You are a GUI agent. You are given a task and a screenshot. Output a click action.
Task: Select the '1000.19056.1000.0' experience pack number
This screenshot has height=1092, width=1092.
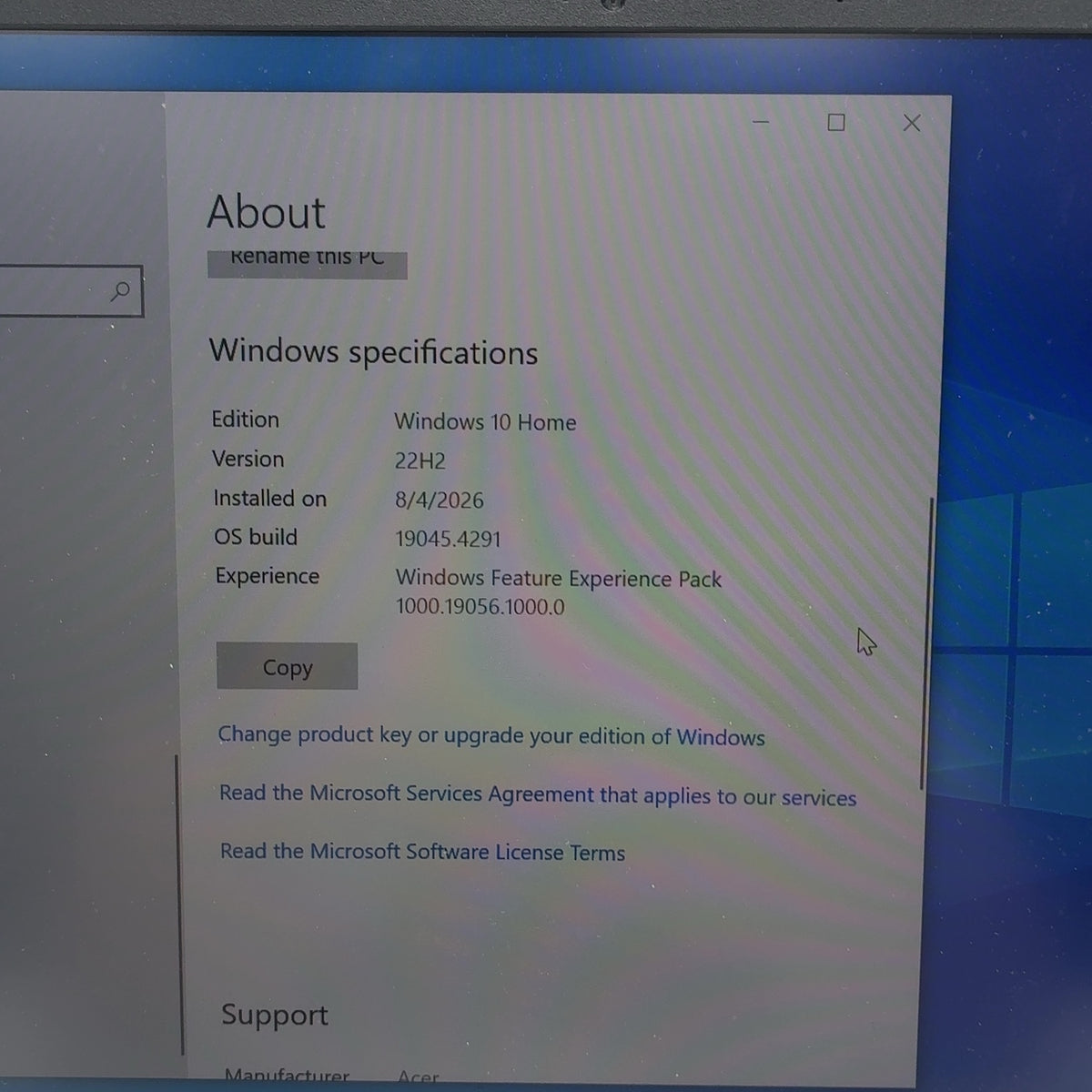[x=480, y=607]
